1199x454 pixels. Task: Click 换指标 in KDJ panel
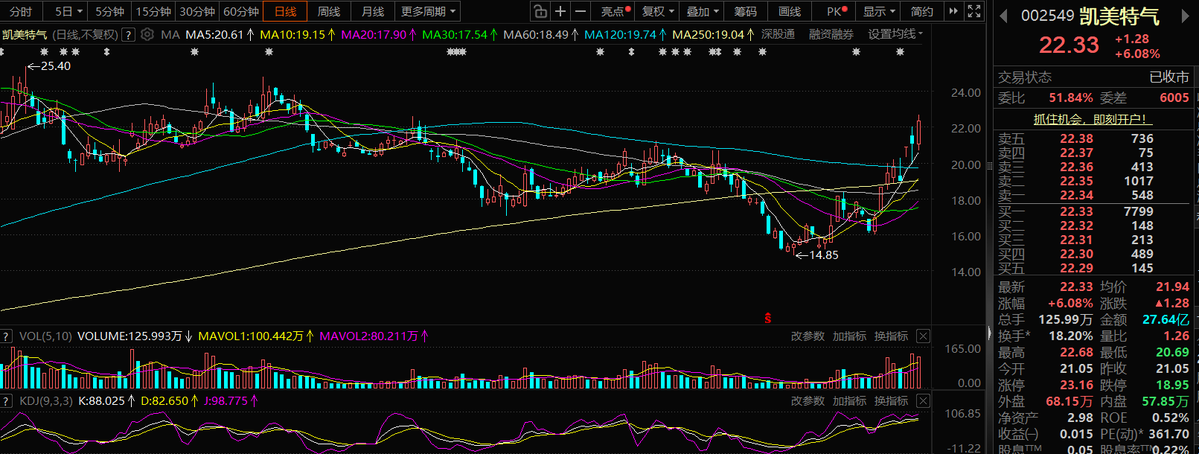(x=892, y=400)
